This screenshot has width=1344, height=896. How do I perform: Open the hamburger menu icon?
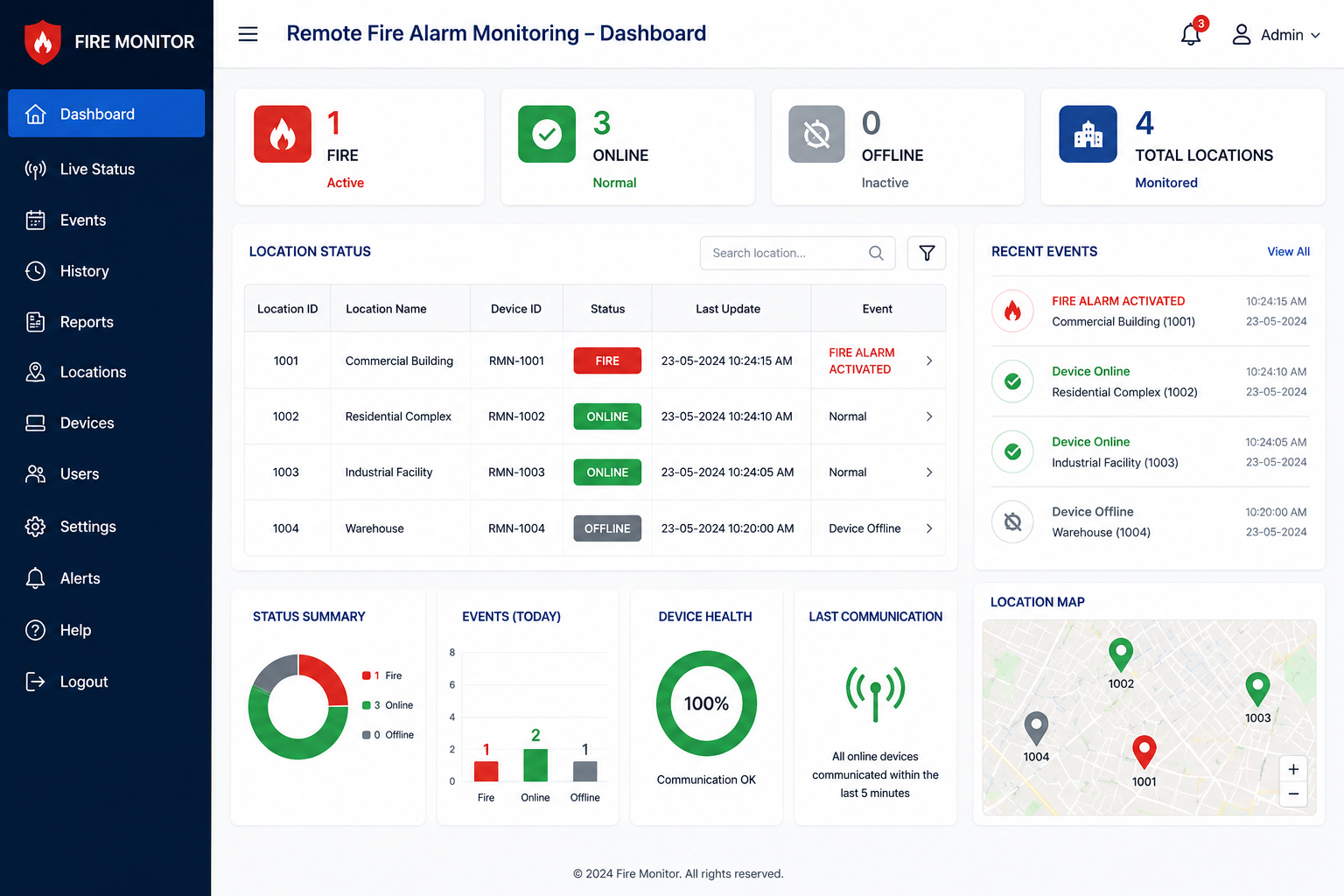248,34
